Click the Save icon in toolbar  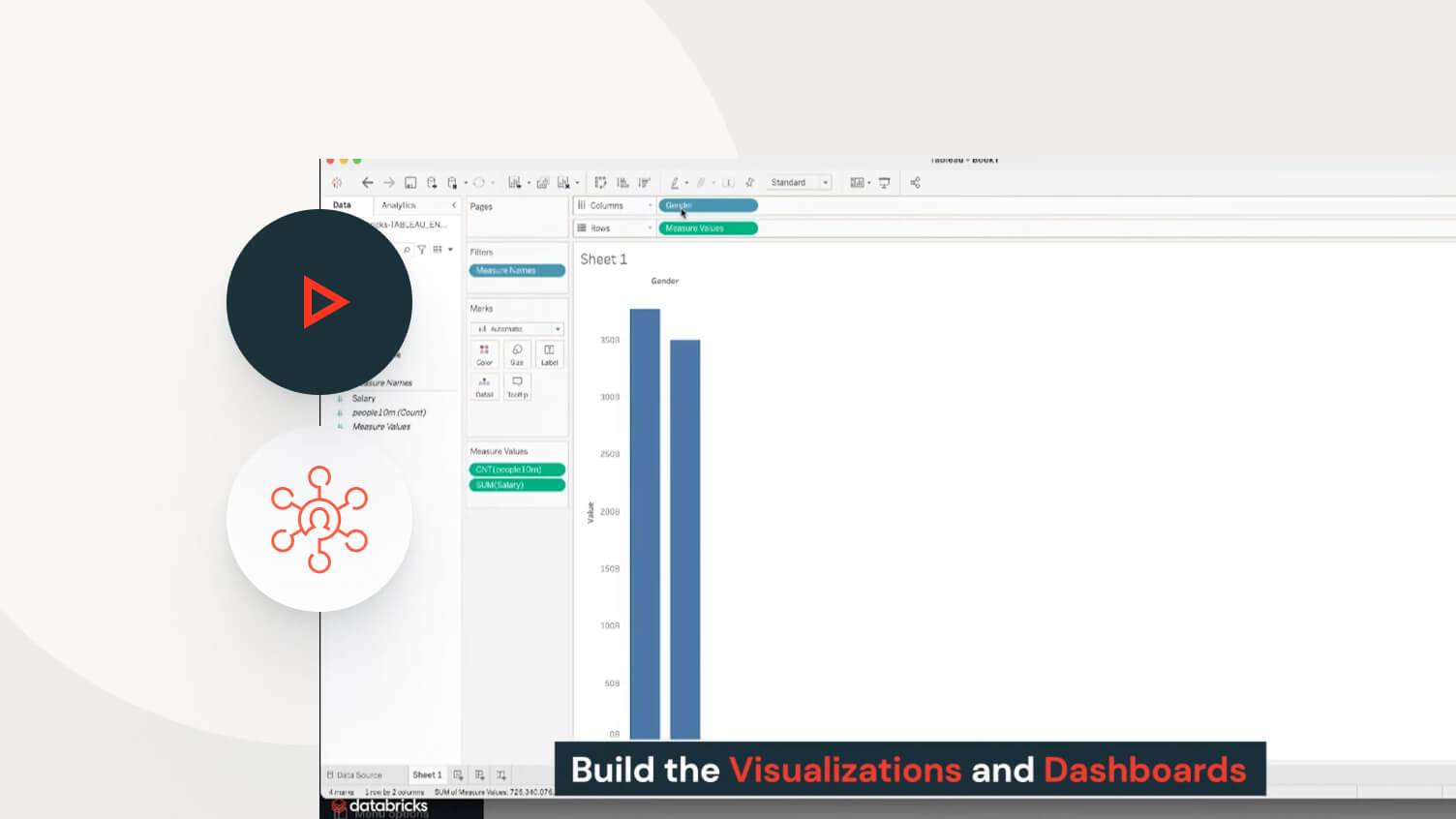pos(410,183)
